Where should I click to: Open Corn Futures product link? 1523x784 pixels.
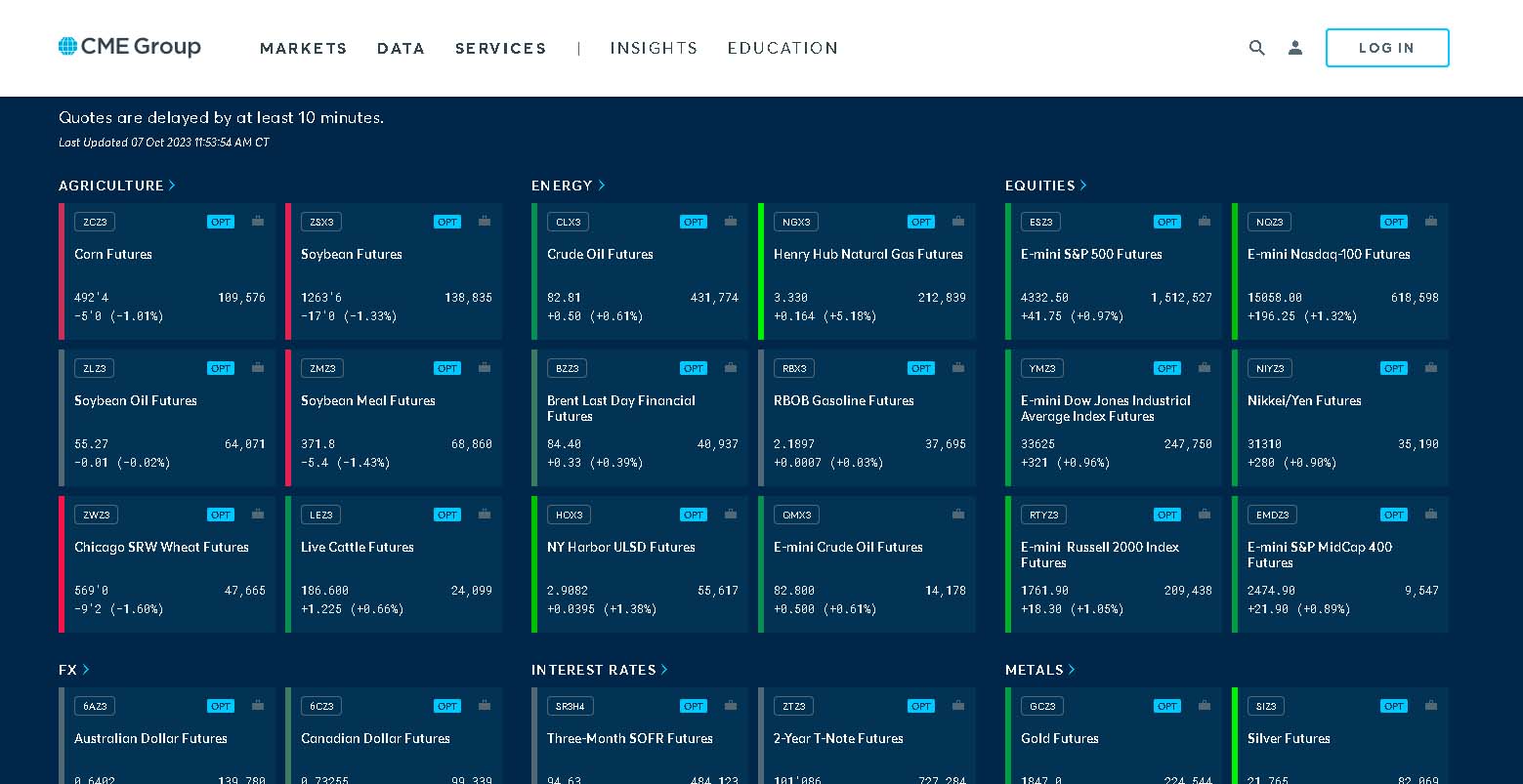click(113, 254)
